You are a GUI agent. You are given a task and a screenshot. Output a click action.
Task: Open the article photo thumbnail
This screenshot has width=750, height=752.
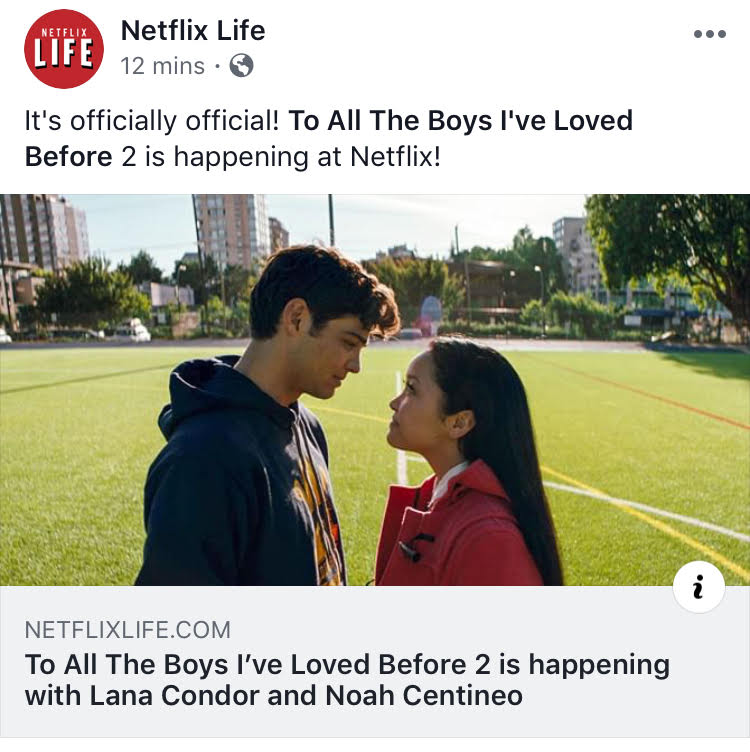click(375, 390)
